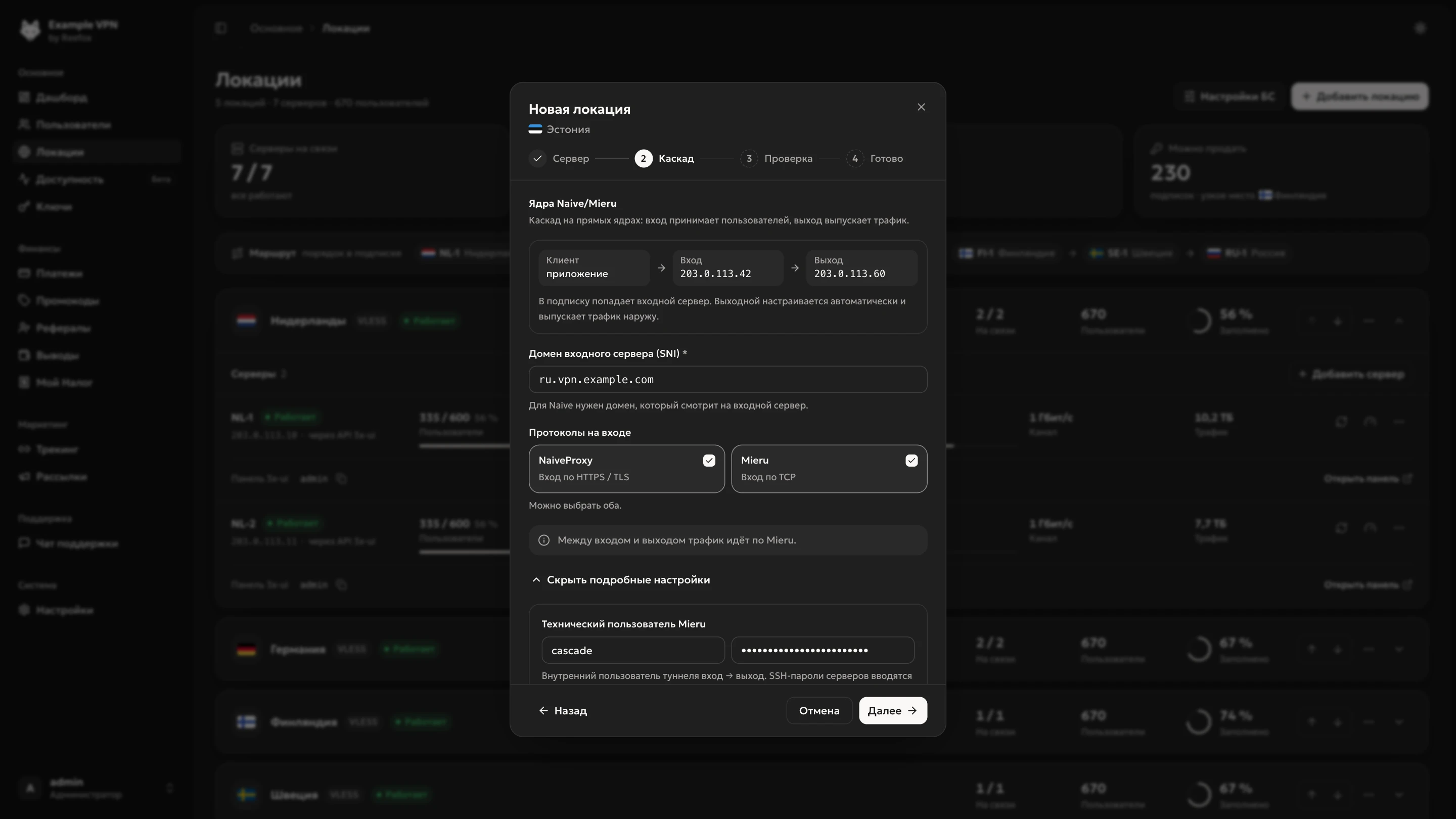Go to the Проверка step
This screenshot has height=819, width=1456.
point(776,158)
